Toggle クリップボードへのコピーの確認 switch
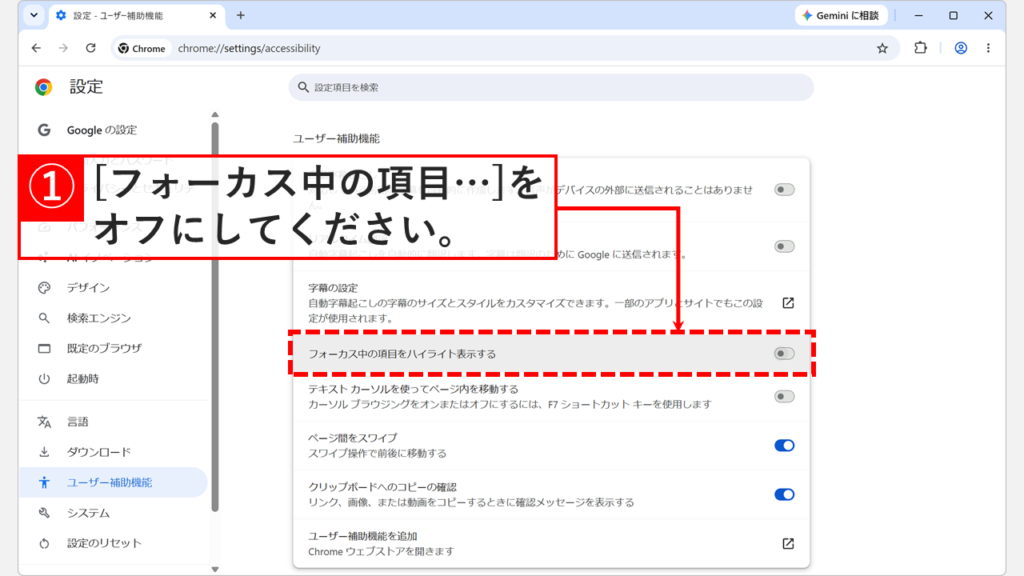This screenshot has width=1024, height=576. click(784, 494)
